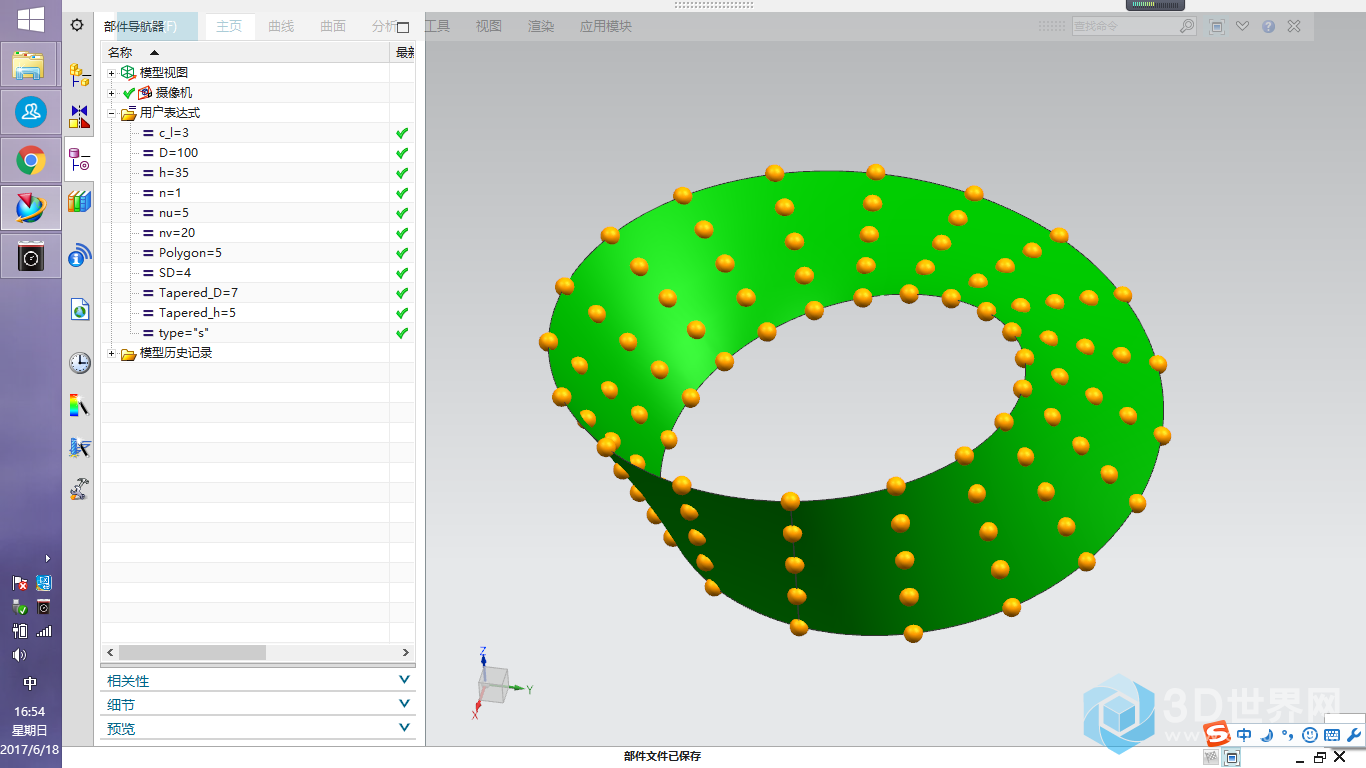The width and height of the screenshot is (1366, 768).
Task: Expand the 摄像机 tree node
Action: [112, 93]
